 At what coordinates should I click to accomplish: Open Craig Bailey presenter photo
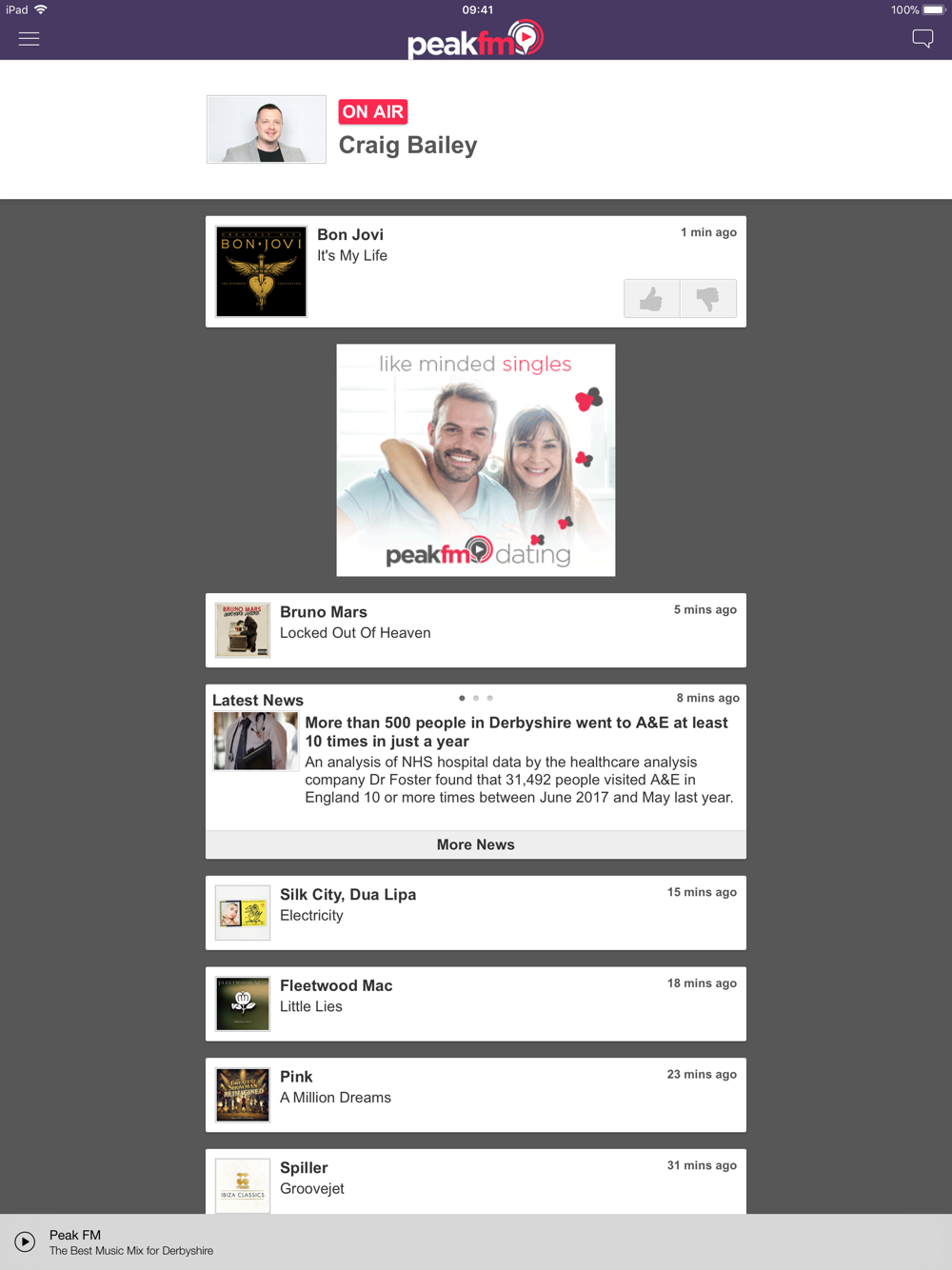click(267, 129)
